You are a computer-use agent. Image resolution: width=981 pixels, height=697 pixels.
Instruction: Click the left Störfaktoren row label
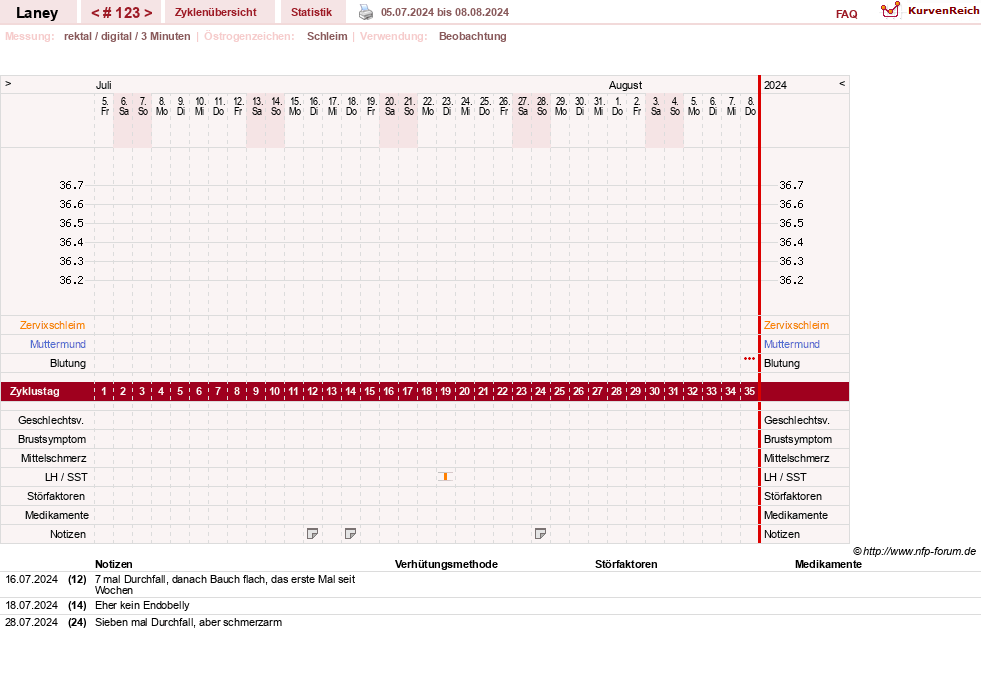(56, 496)
